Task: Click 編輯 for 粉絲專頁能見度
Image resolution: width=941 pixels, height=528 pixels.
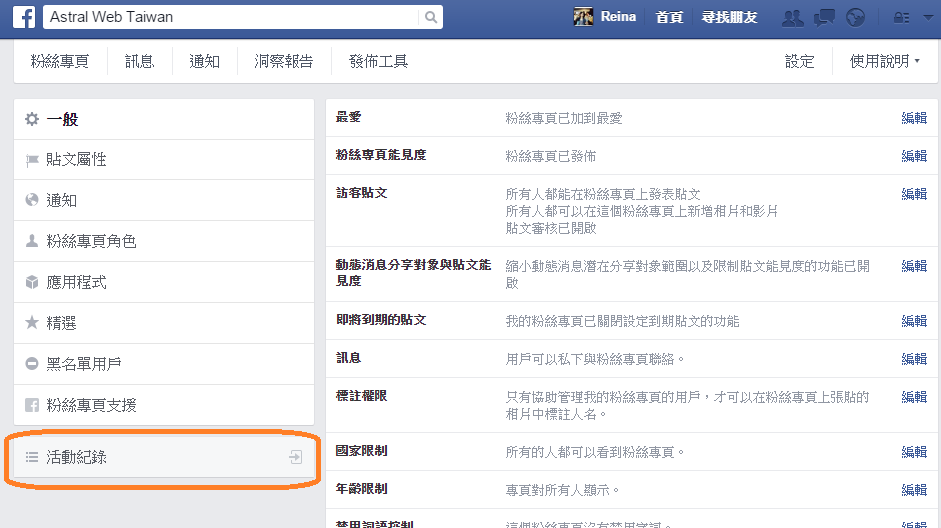Action: pyautogui.click(x=914, y=156)
